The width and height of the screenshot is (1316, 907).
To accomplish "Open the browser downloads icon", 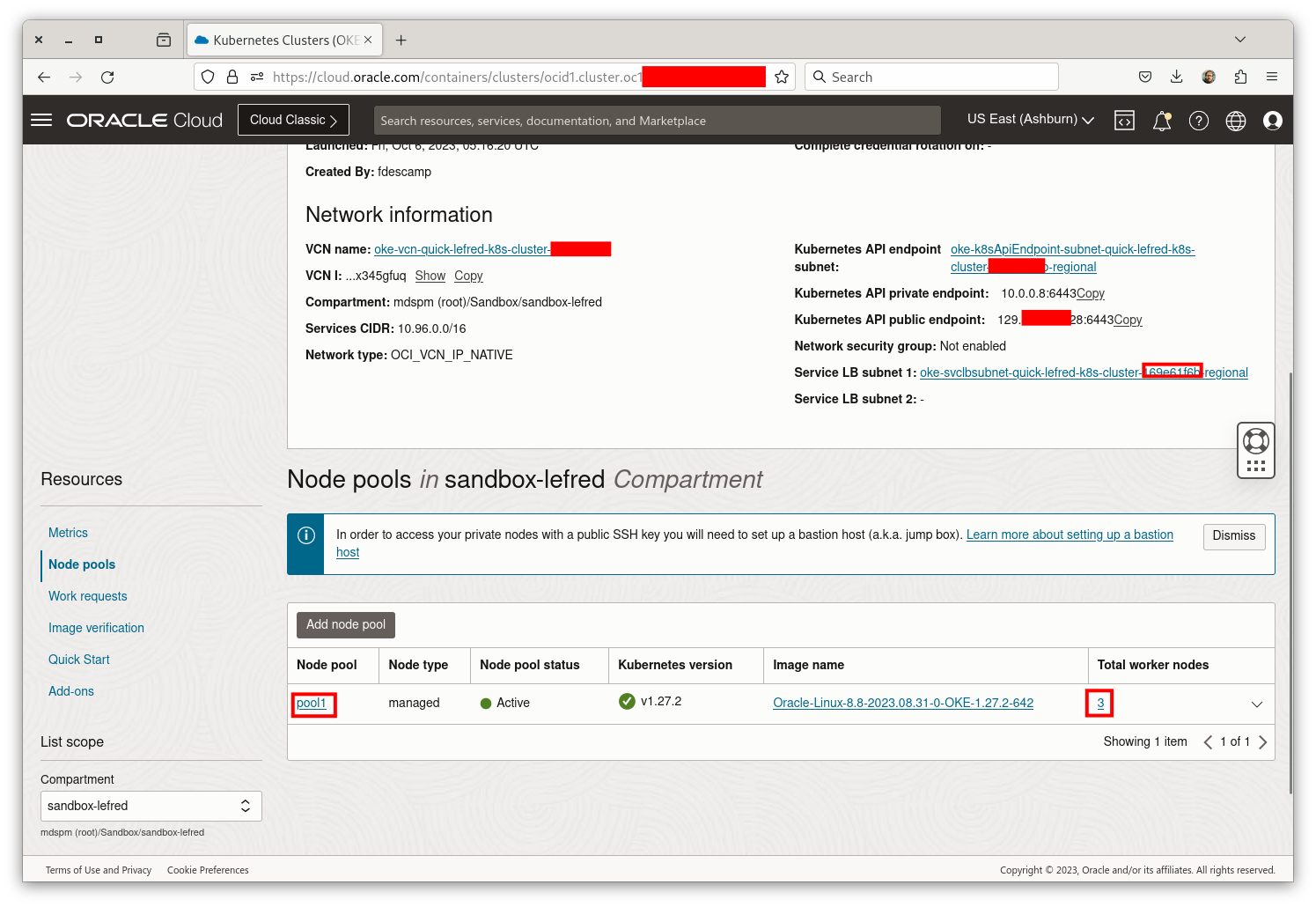I will 1177,77.
